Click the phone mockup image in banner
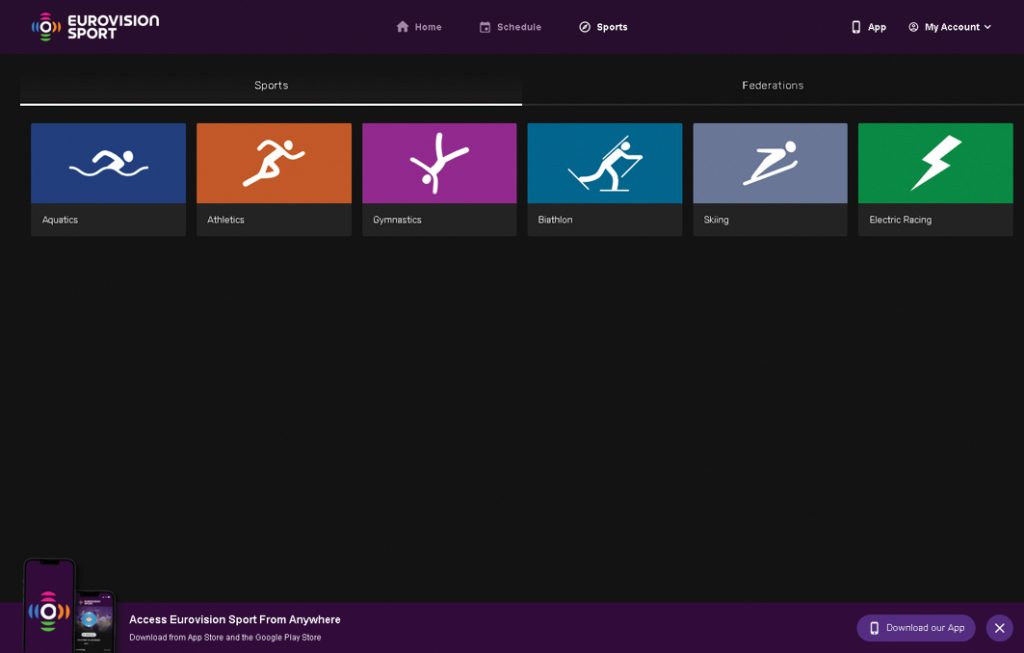Viewport: 1024px width, 653px height. [x=68, y=608]
